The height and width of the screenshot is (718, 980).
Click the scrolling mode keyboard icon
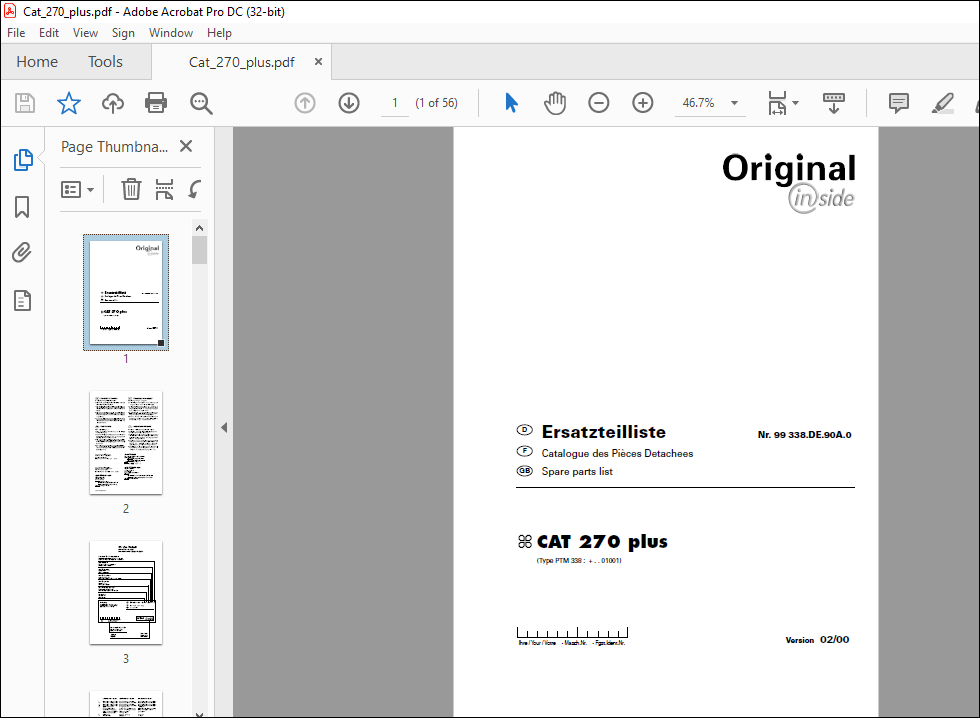pyautogui.click(x=834, y=103)
